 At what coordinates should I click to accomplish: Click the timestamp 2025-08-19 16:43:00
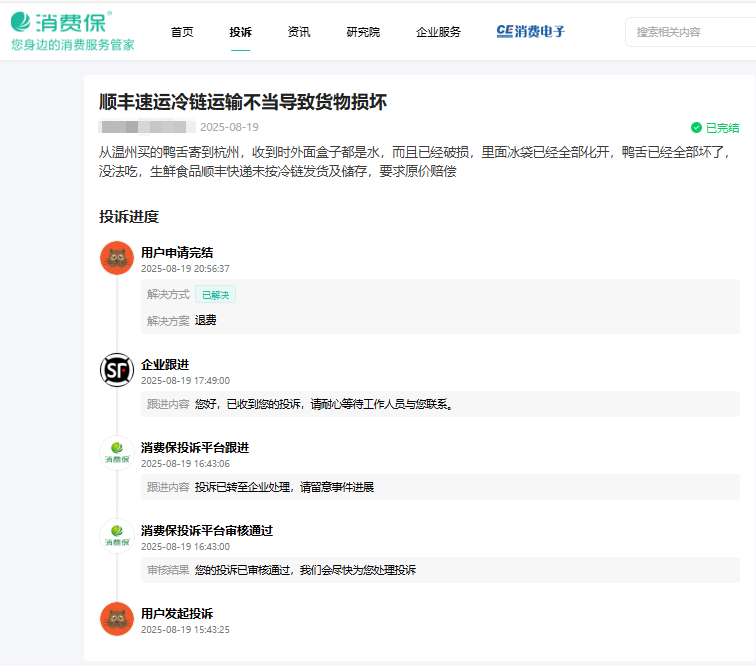coord(185,546)
